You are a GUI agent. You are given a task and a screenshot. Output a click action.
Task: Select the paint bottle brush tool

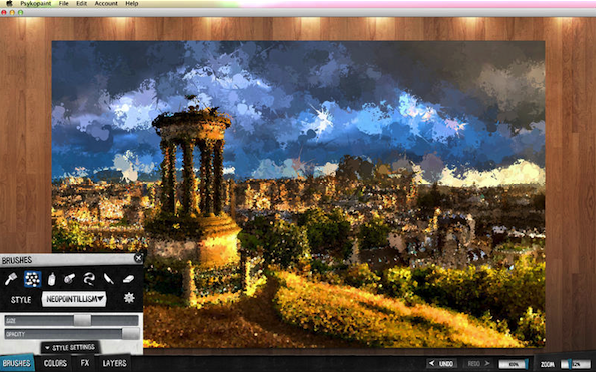coord(51,279)
